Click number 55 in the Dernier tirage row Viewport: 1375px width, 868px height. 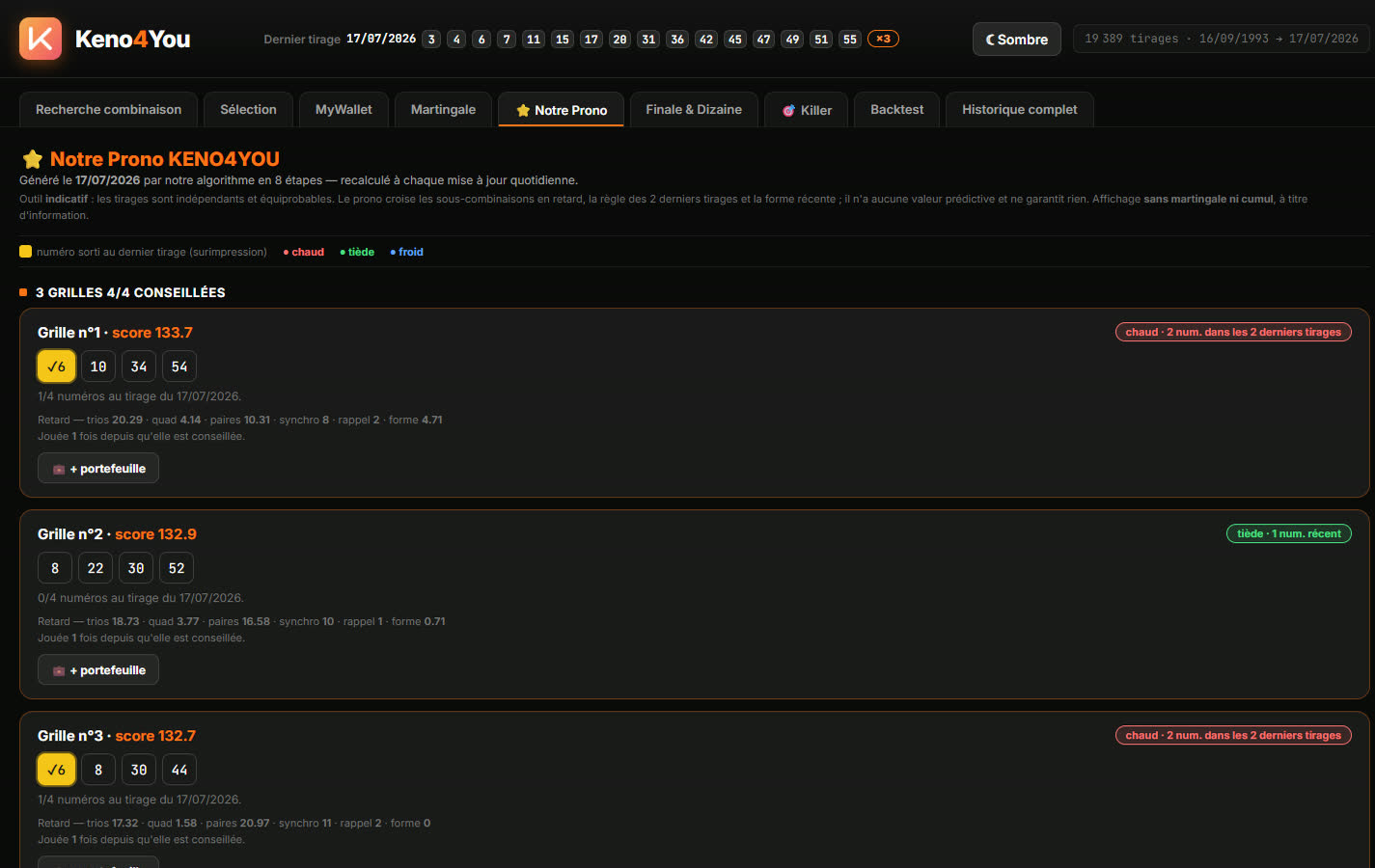pos(850,40)
